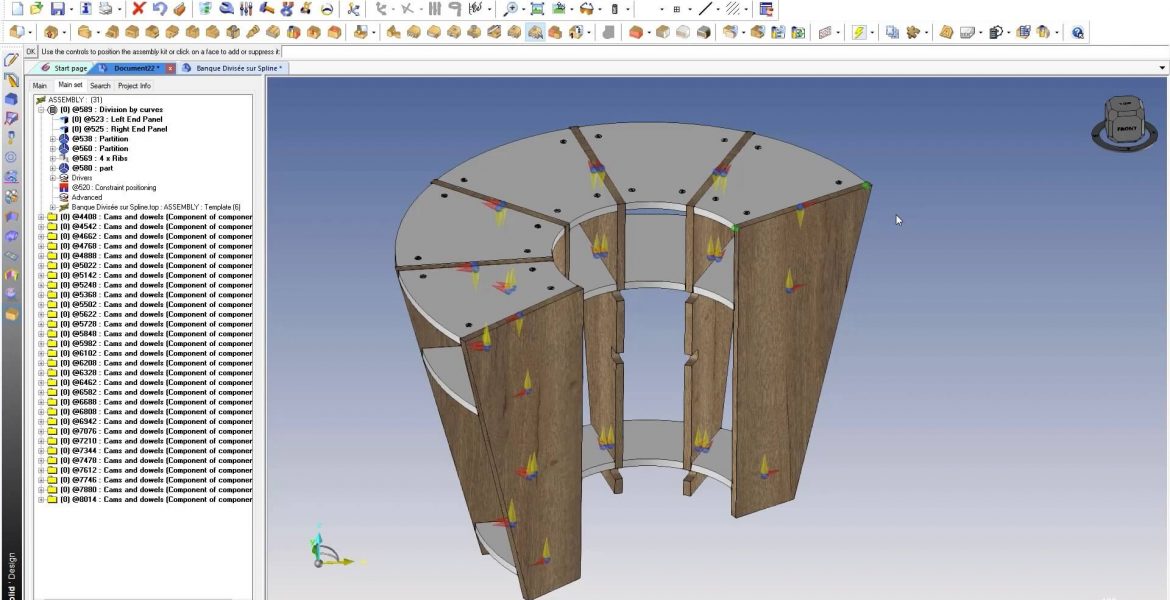Delete elements with the red X tool
The image size is (1170, 600).
(138, 9)
